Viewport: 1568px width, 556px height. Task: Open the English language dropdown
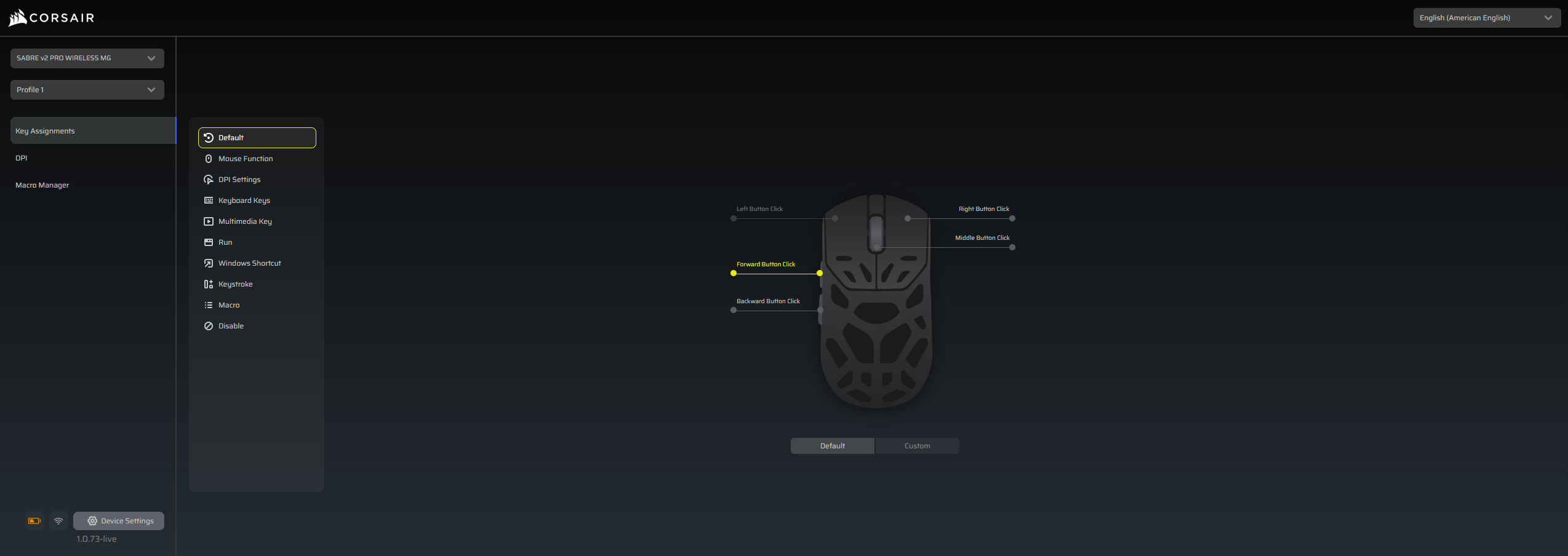1487,18
